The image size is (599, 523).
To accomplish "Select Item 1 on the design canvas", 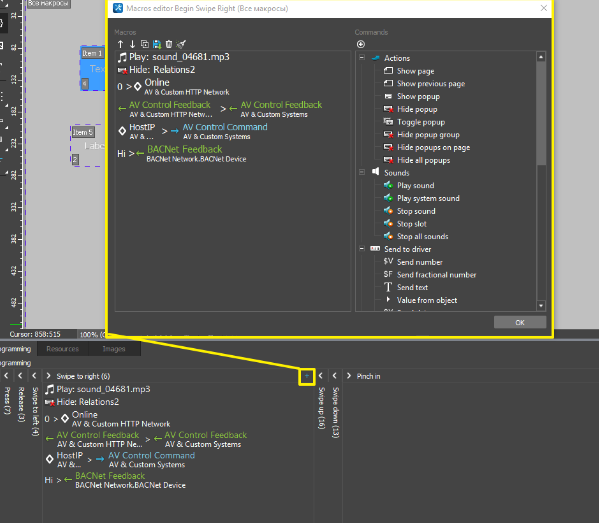I will (92, 69).
